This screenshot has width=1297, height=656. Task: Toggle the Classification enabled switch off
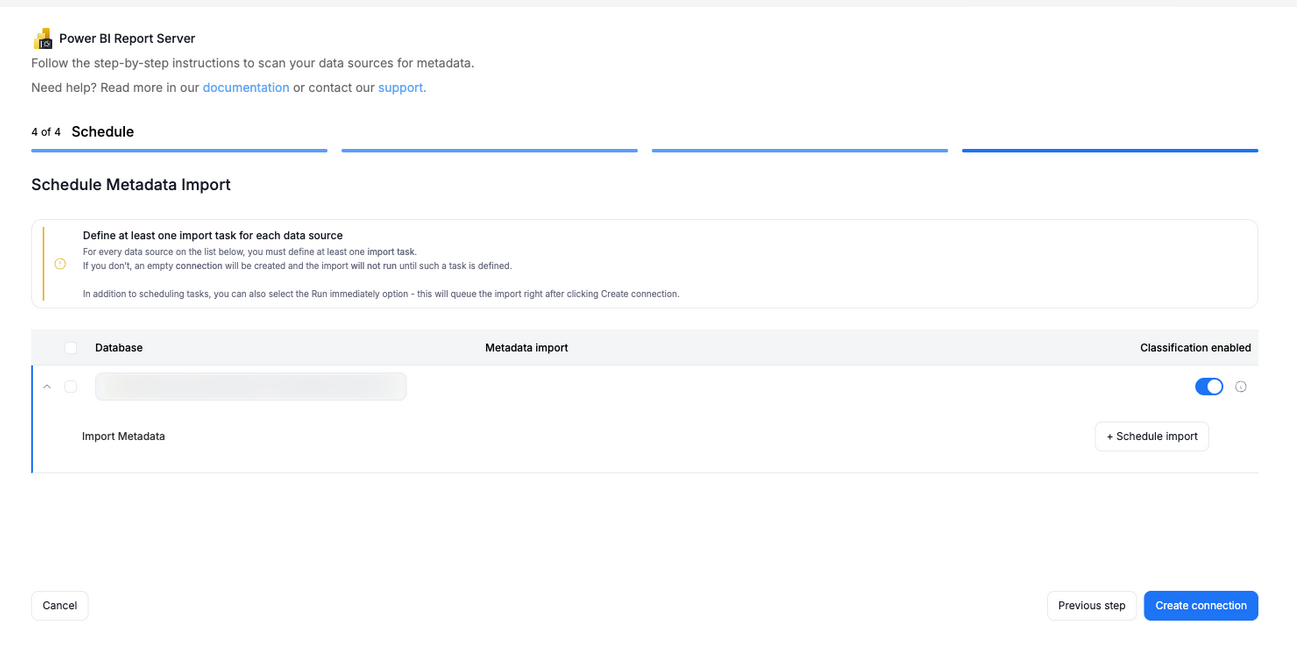point(1209,387)
